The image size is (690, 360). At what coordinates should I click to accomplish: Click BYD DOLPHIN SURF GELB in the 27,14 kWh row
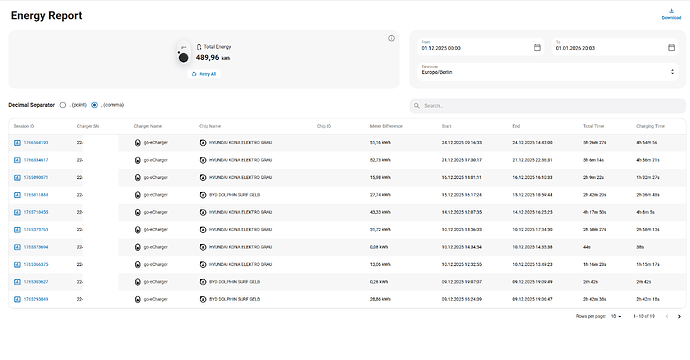click(235, 195)
